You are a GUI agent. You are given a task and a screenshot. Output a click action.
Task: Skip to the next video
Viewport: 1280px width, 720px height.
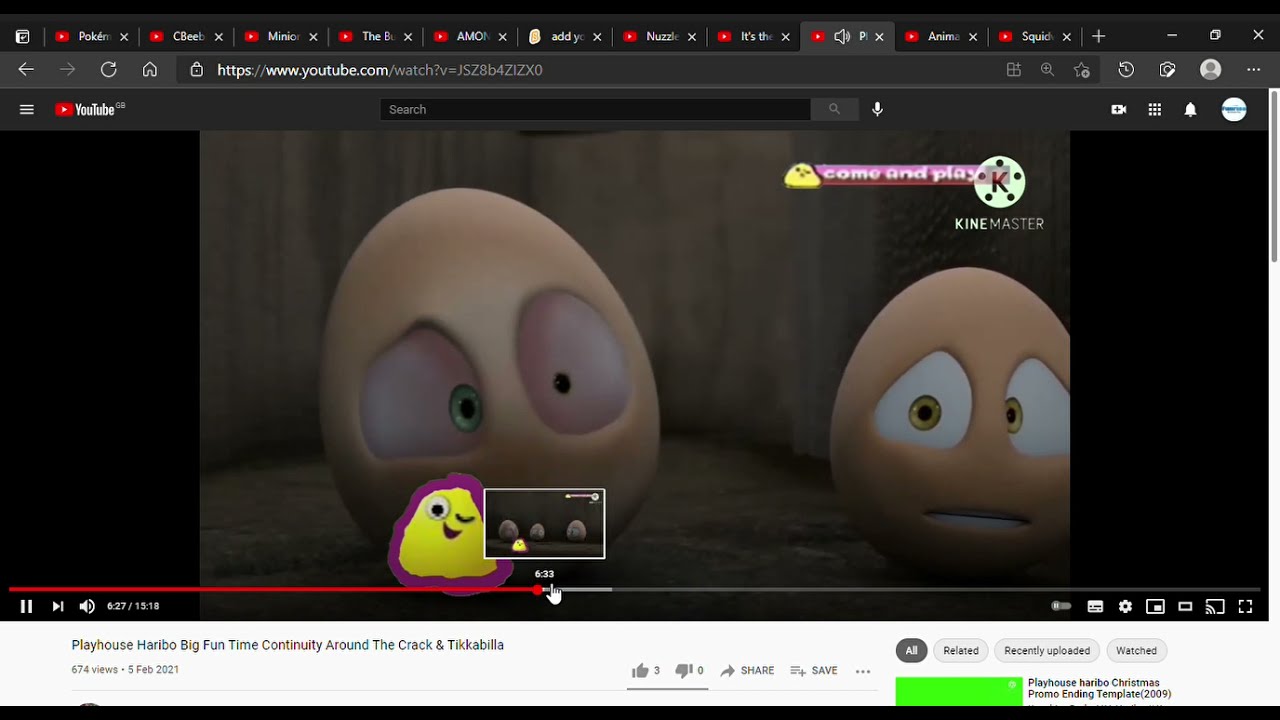click(58, 606)
